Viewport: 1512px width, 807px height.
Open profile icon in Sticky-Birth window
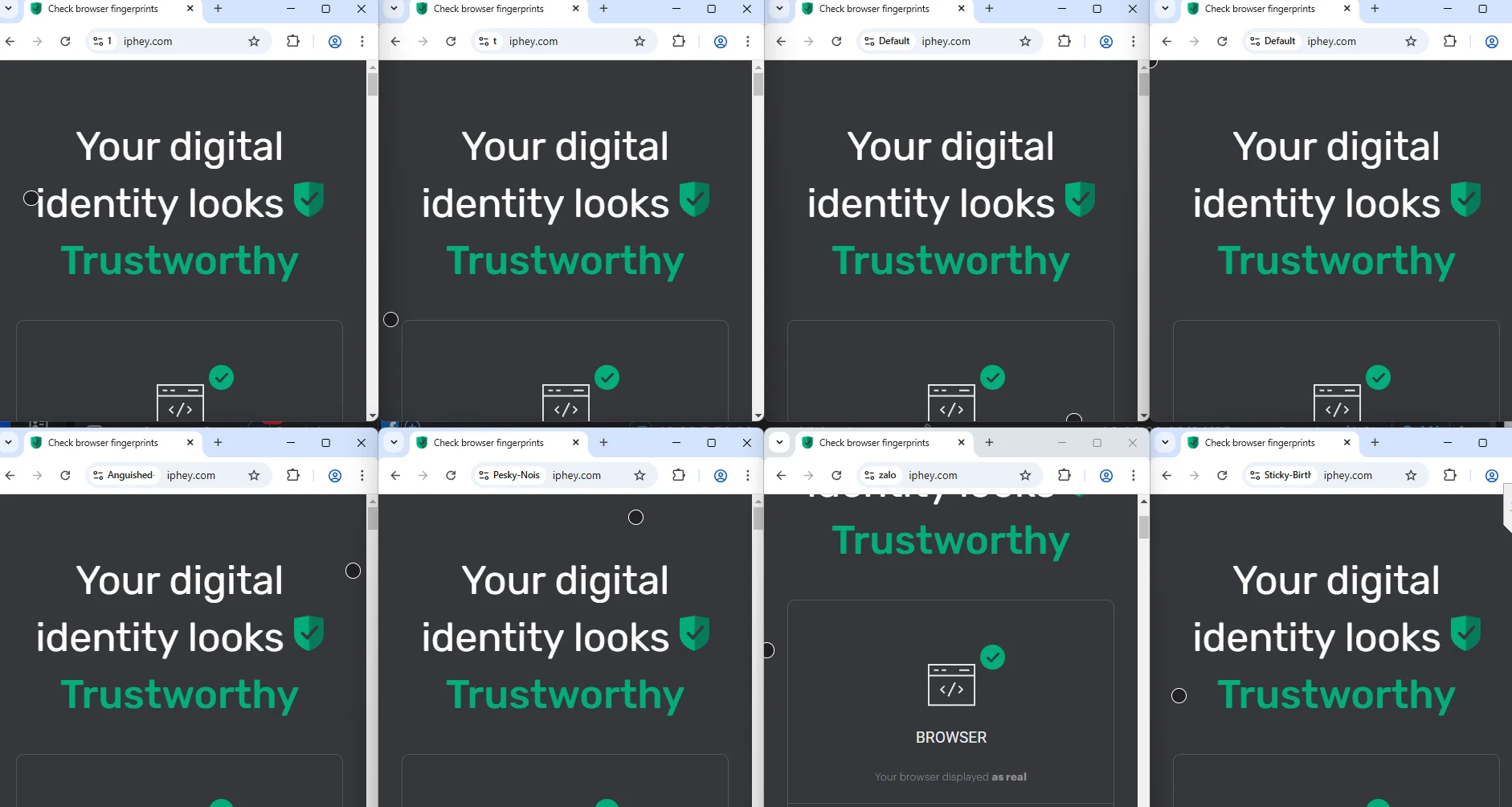click(1492, 475)
